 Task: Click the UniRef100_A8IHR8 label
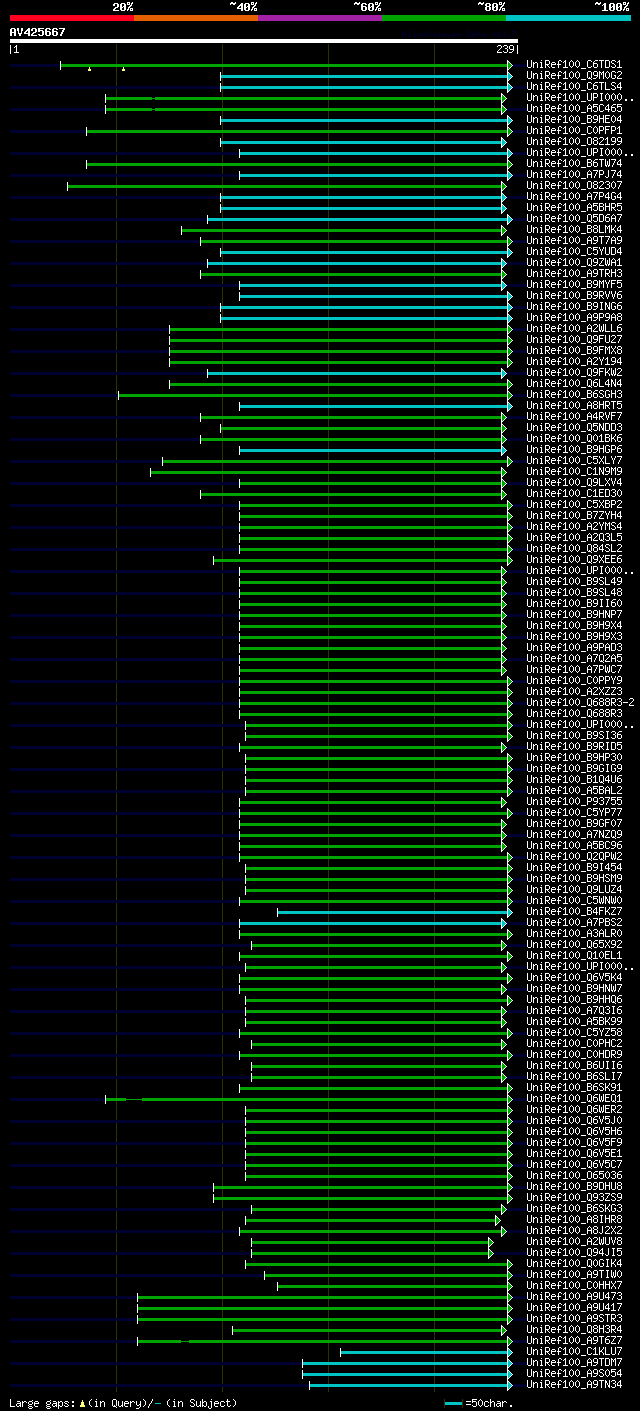(x=573, y=1219)
